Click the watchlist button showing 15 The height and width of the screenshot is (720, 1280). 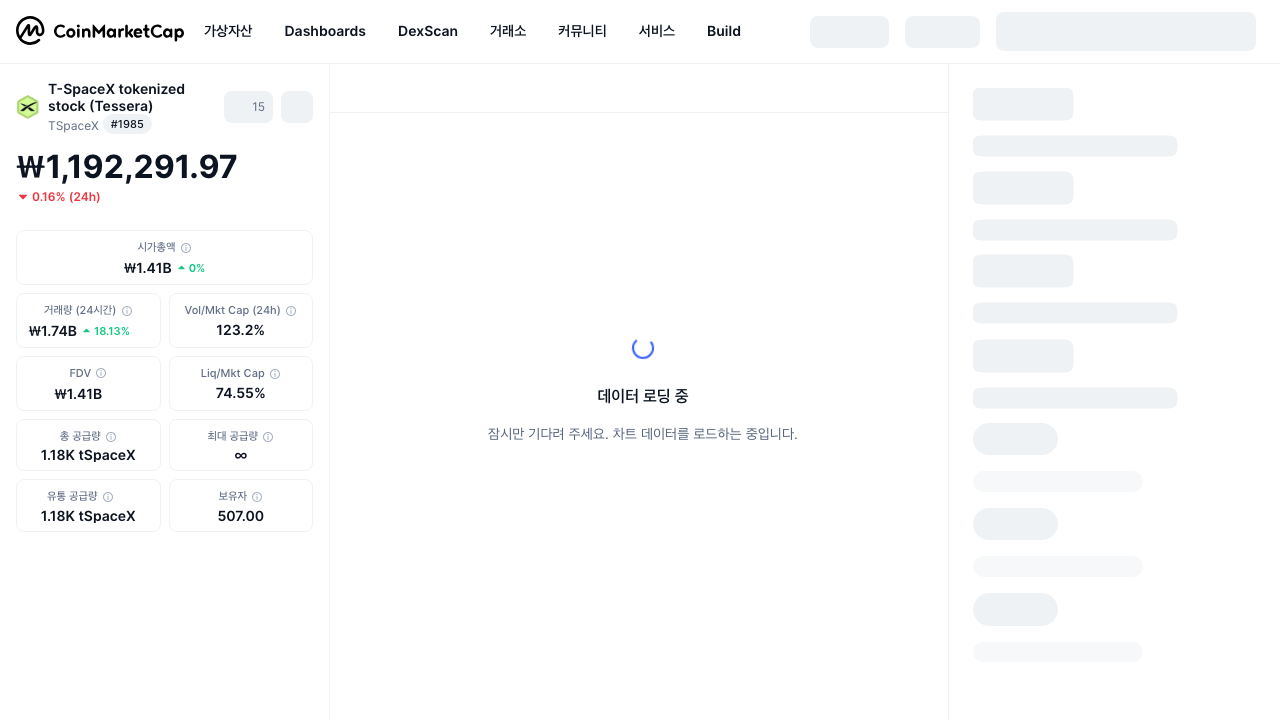pos(248,107)
